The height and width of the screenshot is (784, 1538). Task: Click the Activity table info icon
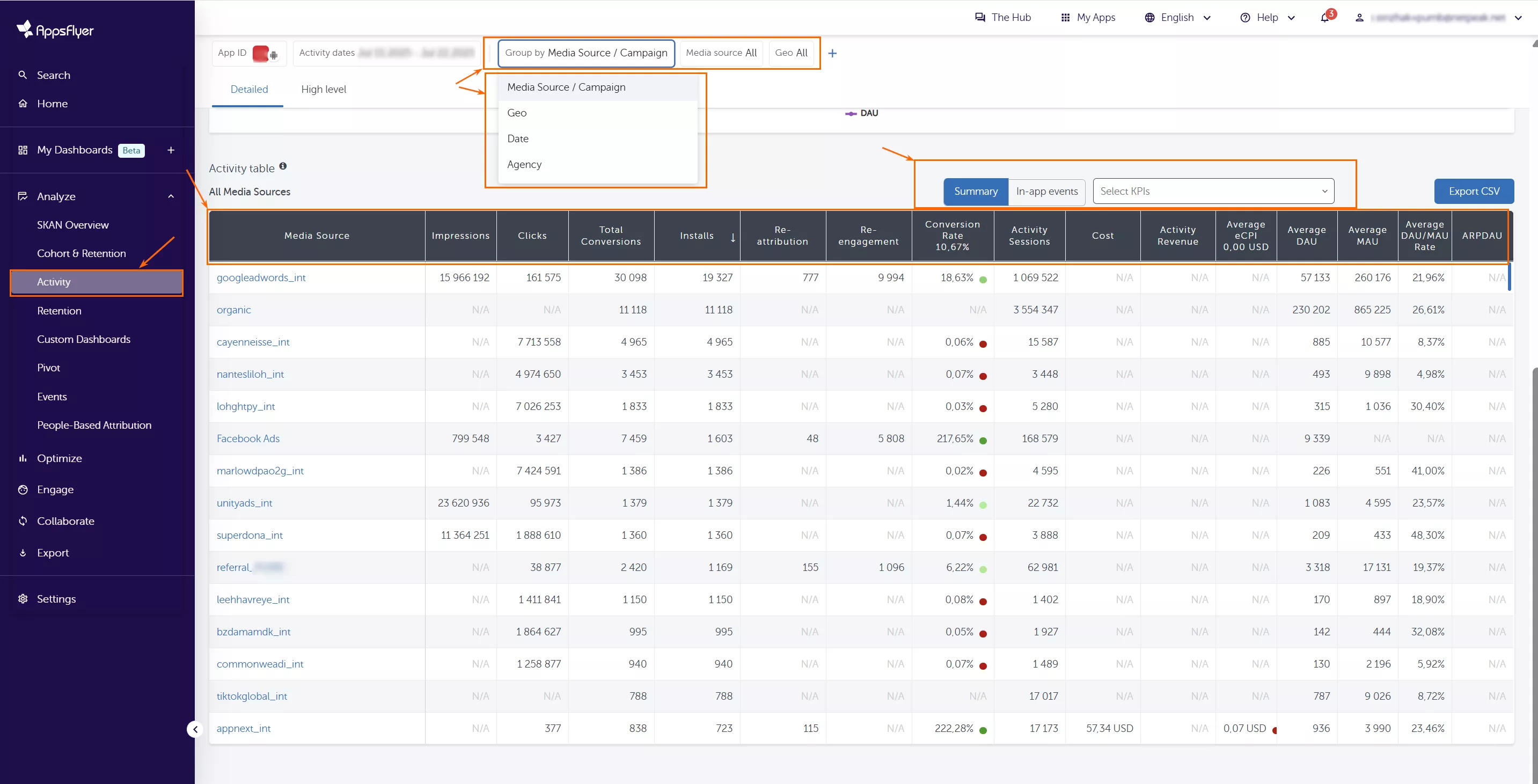(x=283, y=166)
